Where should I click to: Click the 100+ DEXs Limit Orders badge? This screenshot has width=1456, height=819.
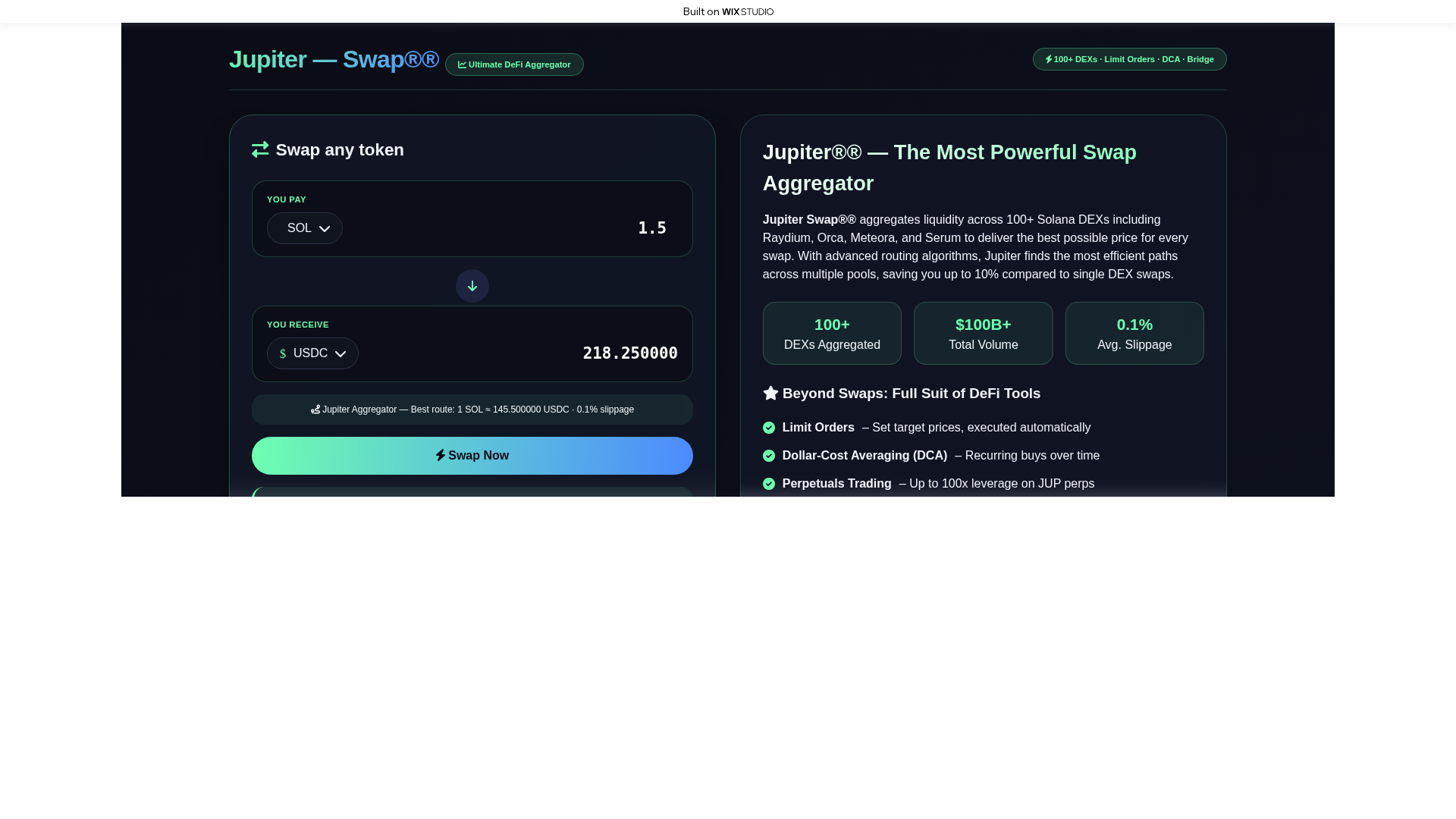1130,59
